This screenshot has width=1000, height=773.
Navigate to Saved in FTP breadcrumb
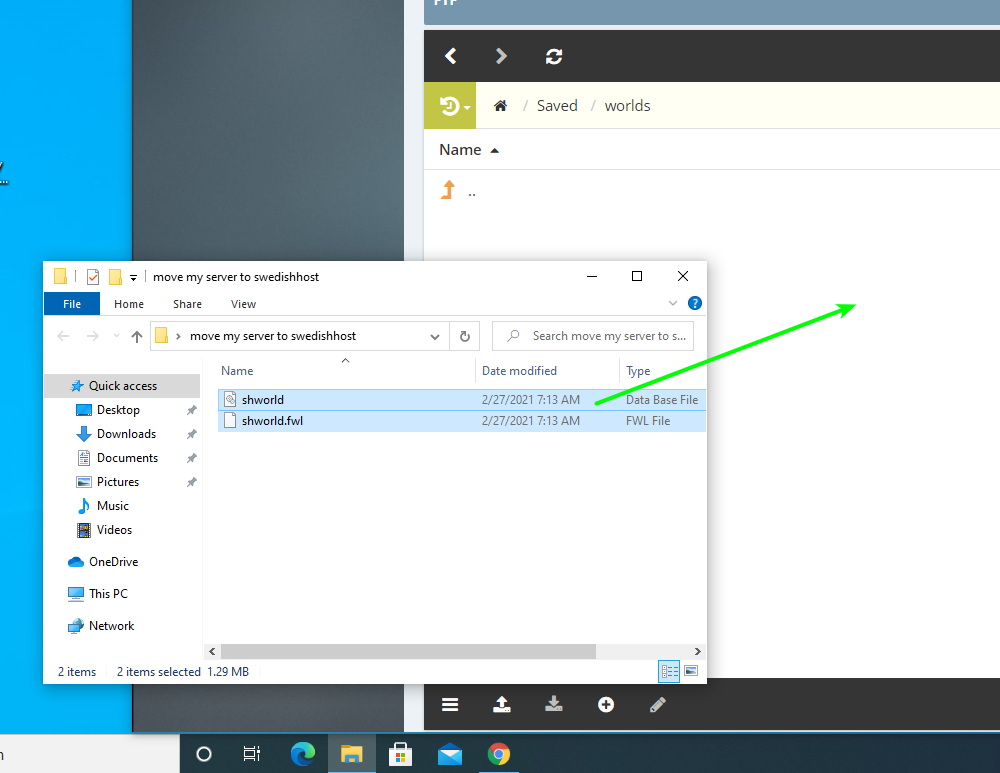pyautogui.click(x=557, y=106)
